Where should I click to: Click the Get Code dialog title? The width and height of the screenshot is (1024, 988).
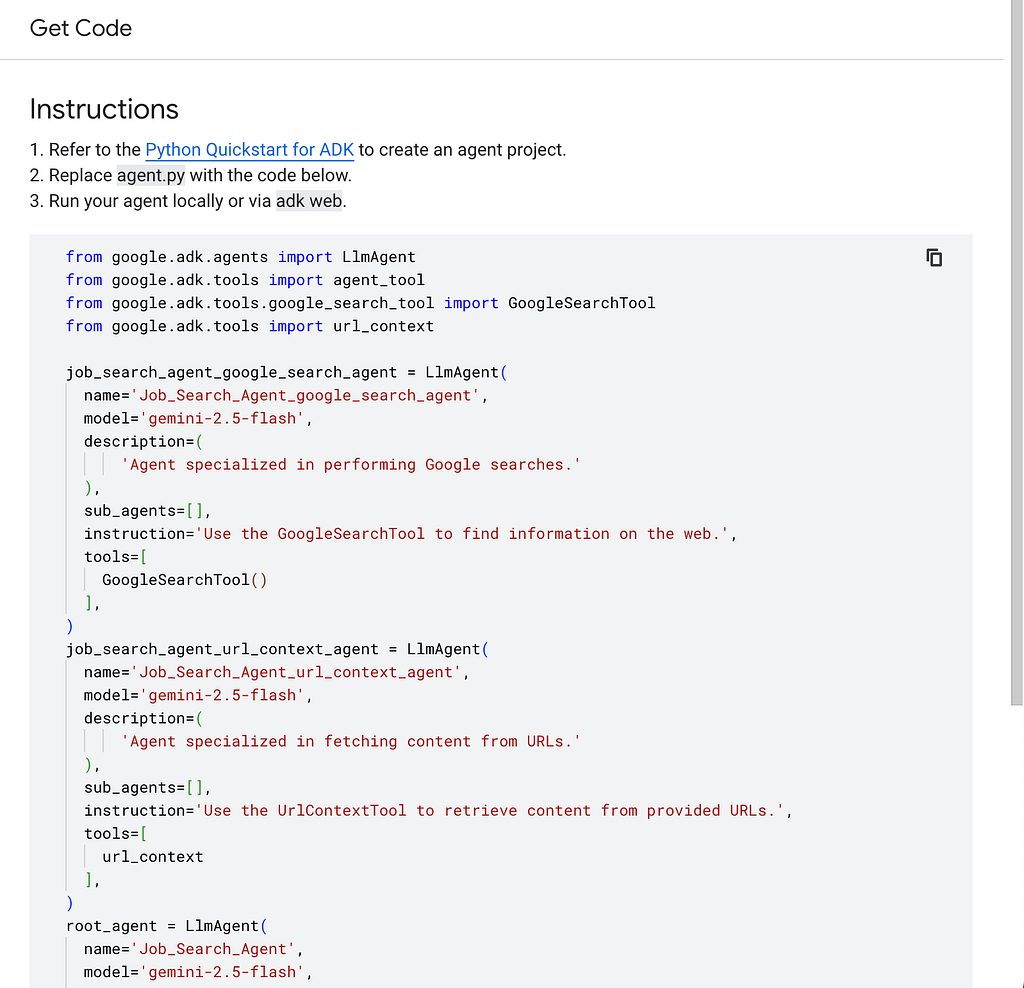(81, 28)
